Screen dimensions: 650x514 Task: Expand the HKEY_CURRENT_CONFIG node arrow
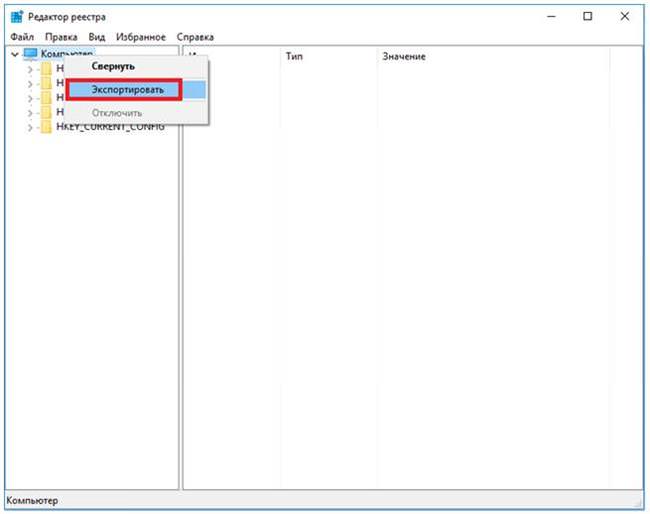[x=30, y=128]
